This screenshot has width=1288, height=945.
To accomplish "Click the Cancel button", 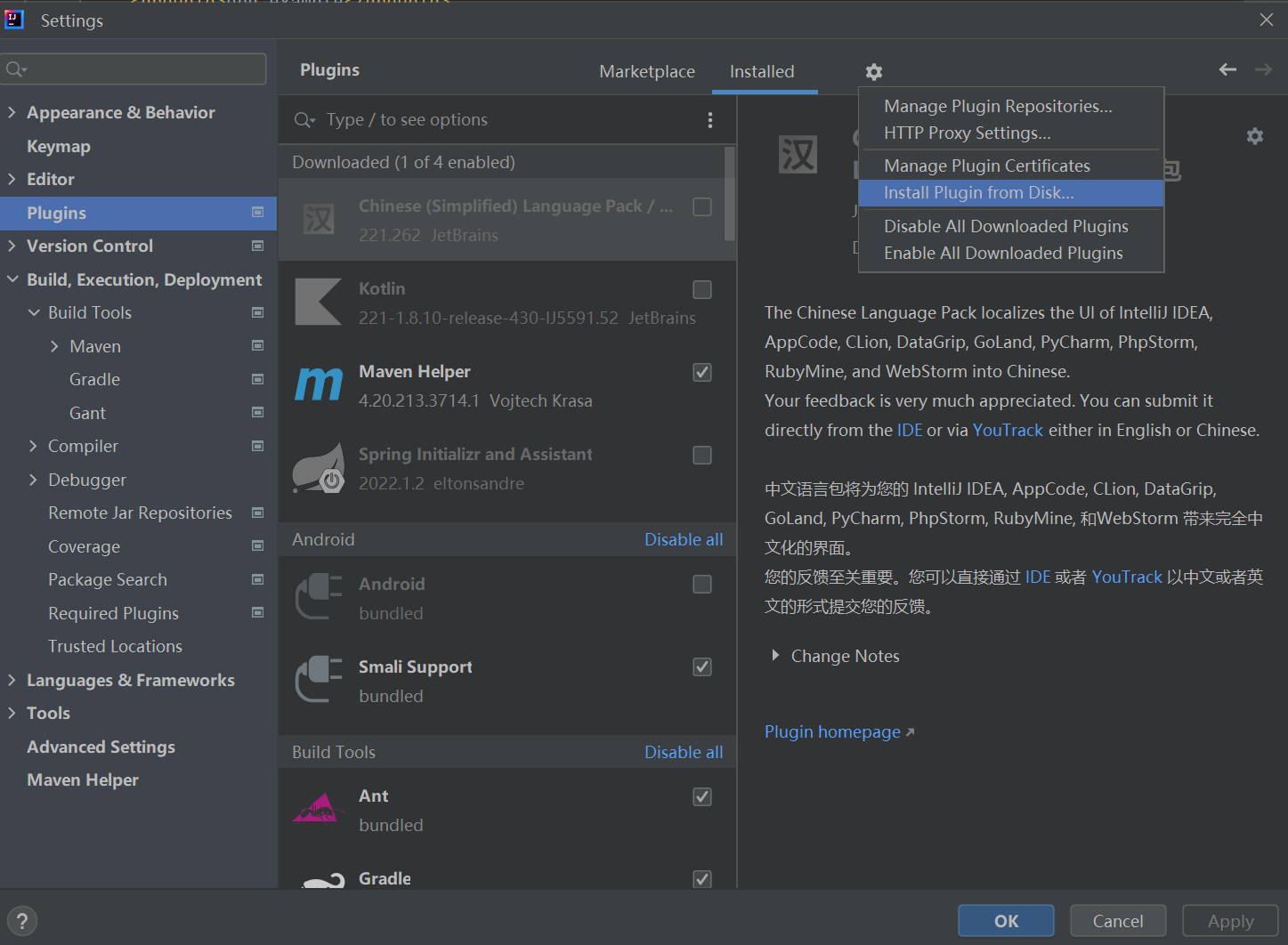I will pos(1118,921).
